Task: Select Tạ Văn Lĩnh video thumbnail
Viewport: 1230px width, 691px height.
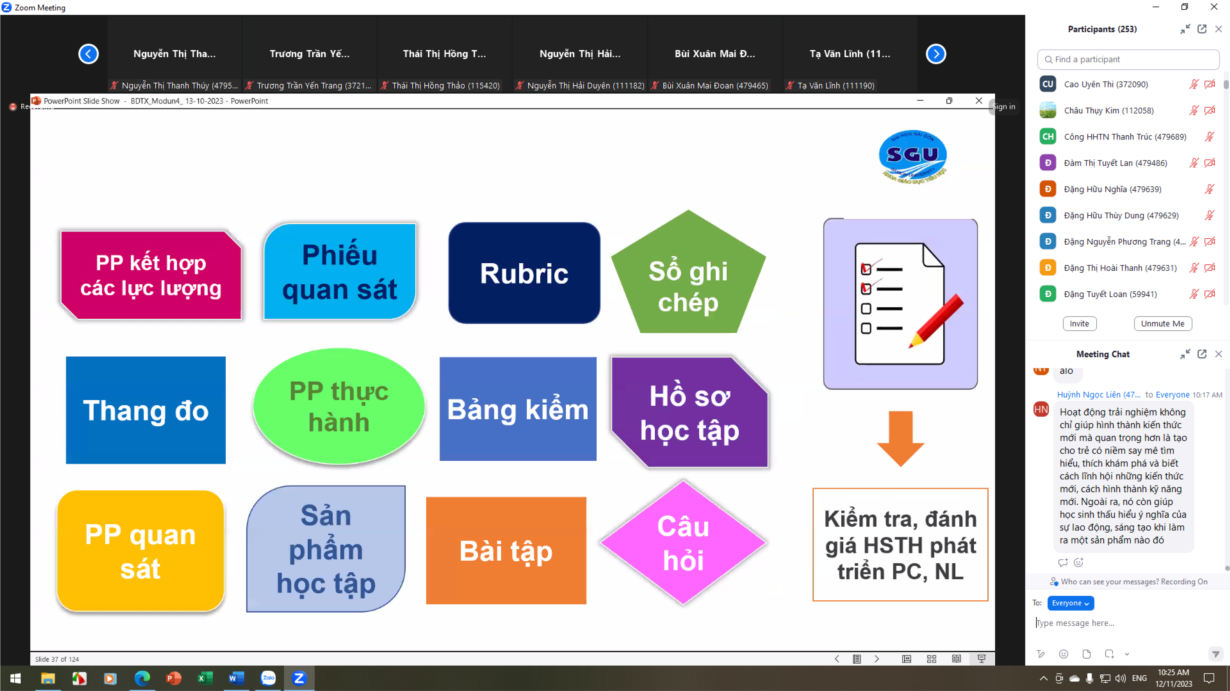Action: click(x=850, y=54)
